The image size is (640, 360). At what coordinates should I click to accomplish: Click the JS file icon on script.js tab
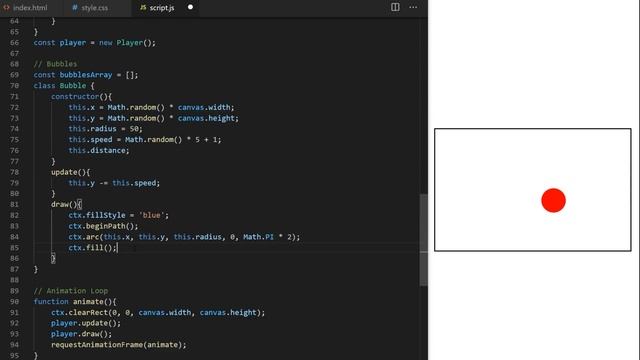(x=143, y=8)
